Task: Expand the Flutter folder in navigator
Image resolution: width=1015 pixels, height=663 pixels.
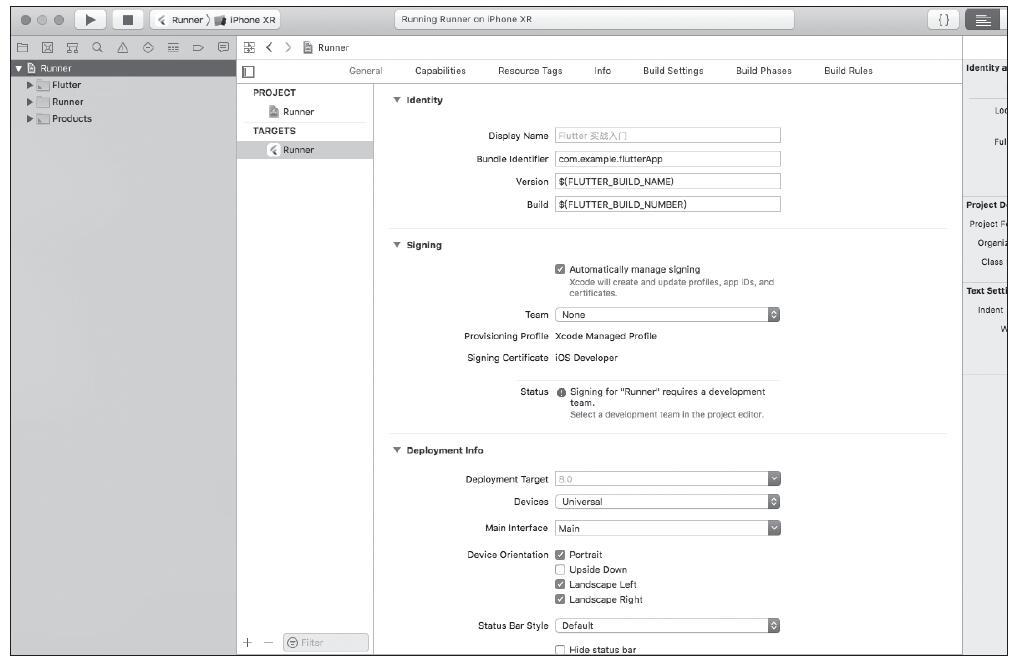Action: click(x=29, y=85)
